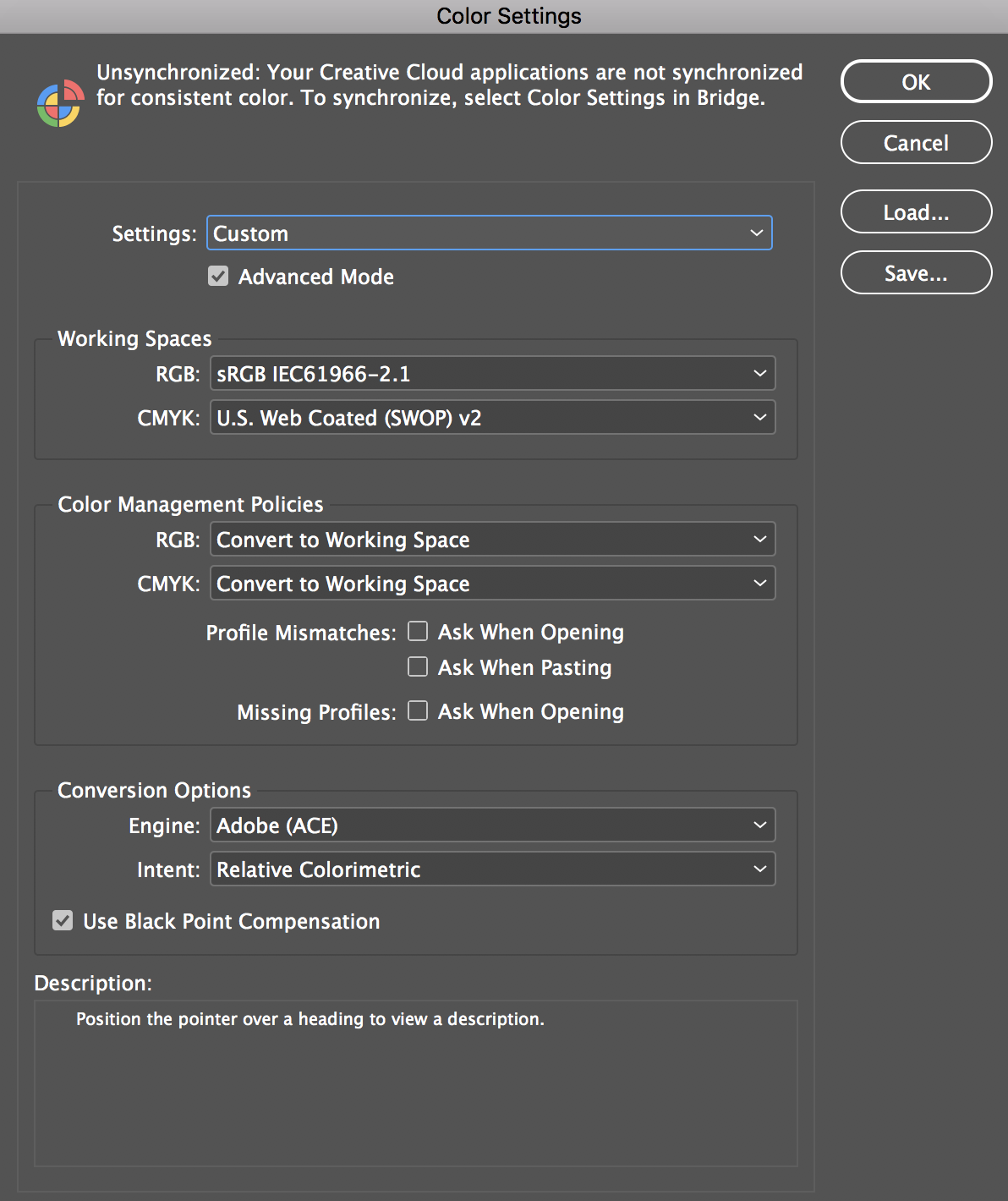Open the Settings preset dropdown
The image size is (1008, 1201).
coord(489,233)
